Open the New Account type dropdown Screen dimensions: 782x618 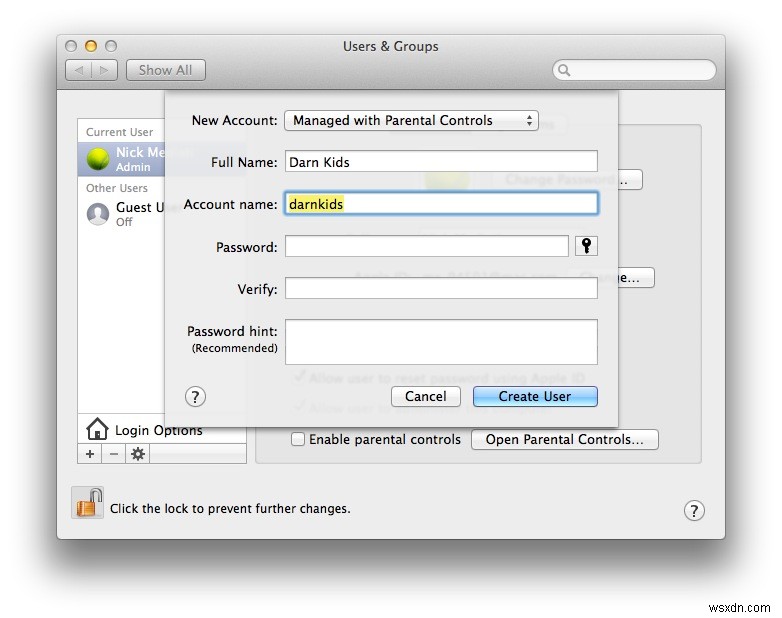pos(411,121)
